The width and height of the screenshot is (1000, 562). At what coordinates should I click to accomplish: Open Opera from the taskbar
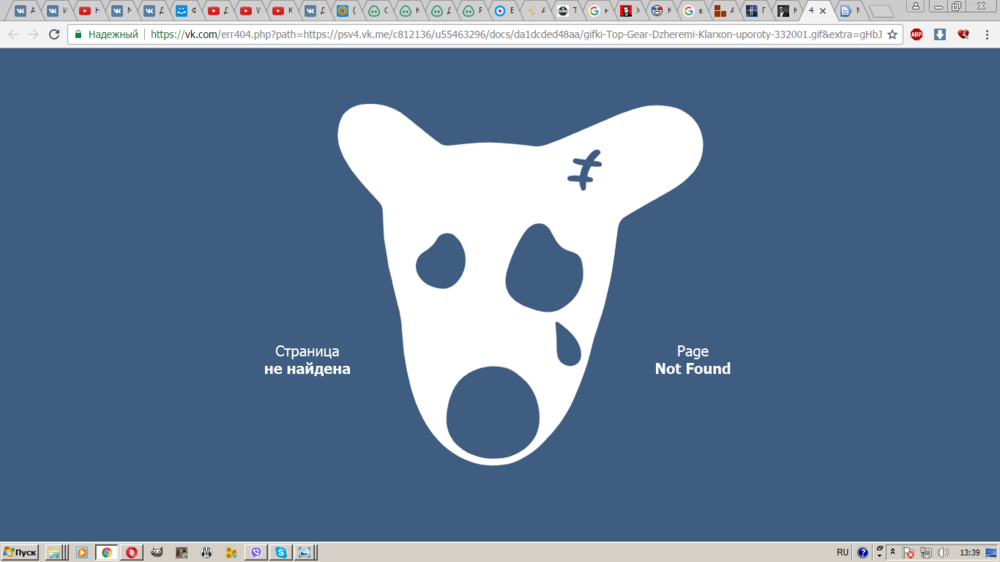click(x=132, y=552)
